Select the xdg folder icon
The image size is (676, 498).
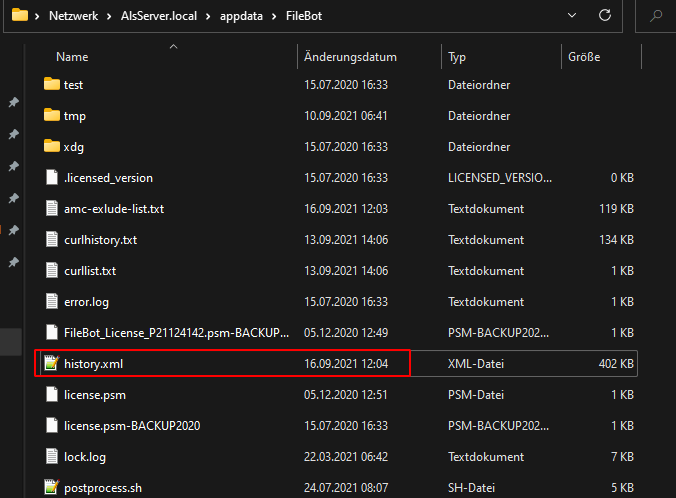(52, 146)
